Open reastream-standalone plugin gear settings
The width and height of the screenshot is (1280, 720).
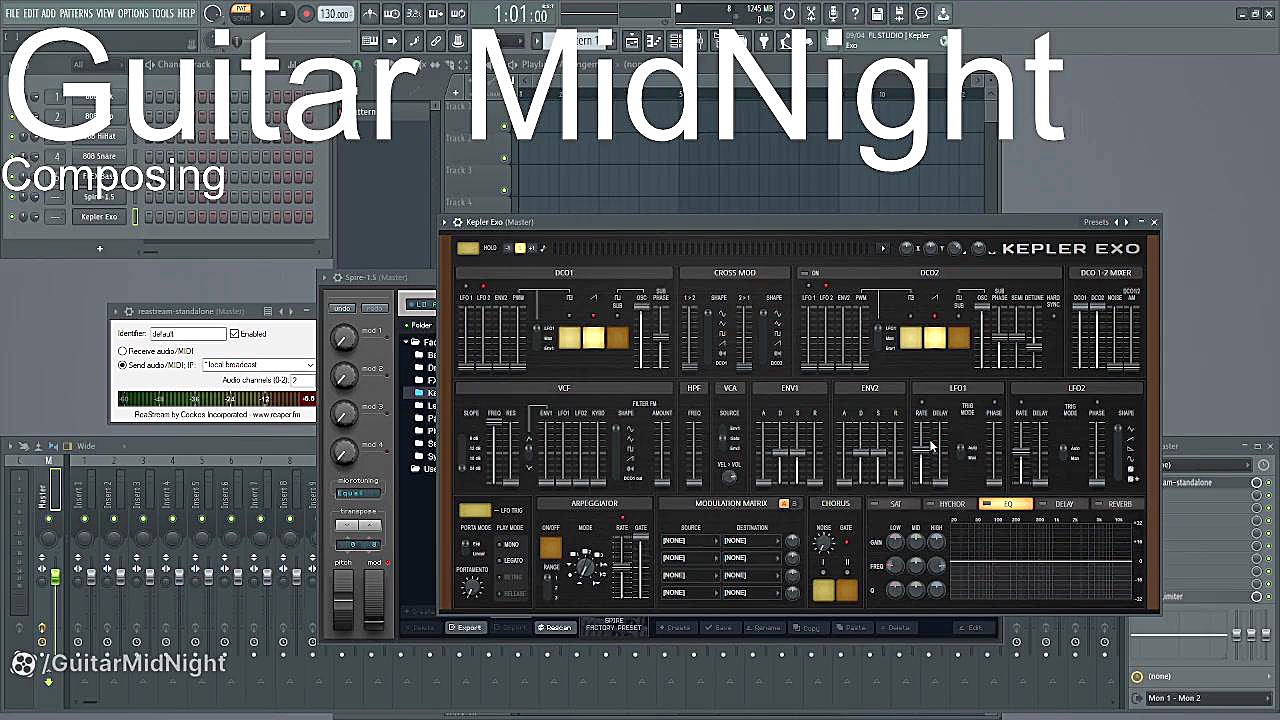point(129,311)
